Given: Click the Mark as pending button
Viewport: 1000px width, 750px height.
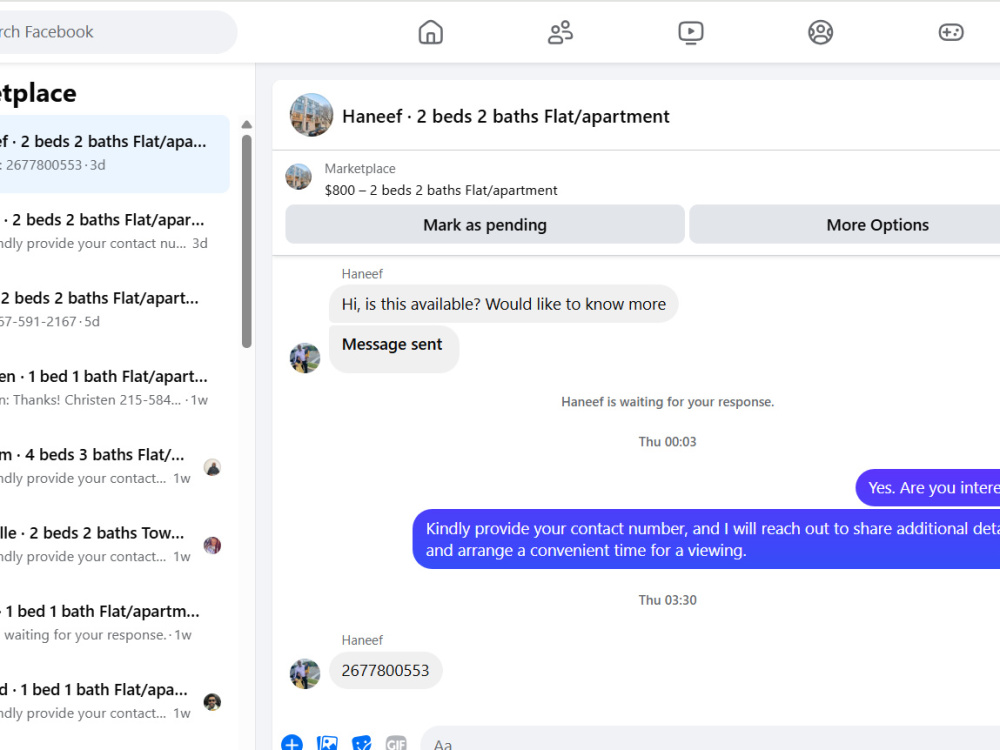Looking at the screenshot, I should 485,224.
